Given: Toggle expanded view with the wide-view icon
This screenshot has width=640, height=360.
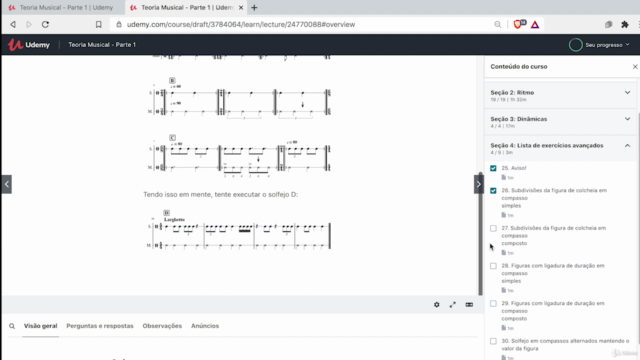Looking at the screenshot, I should tap(469, 304).
